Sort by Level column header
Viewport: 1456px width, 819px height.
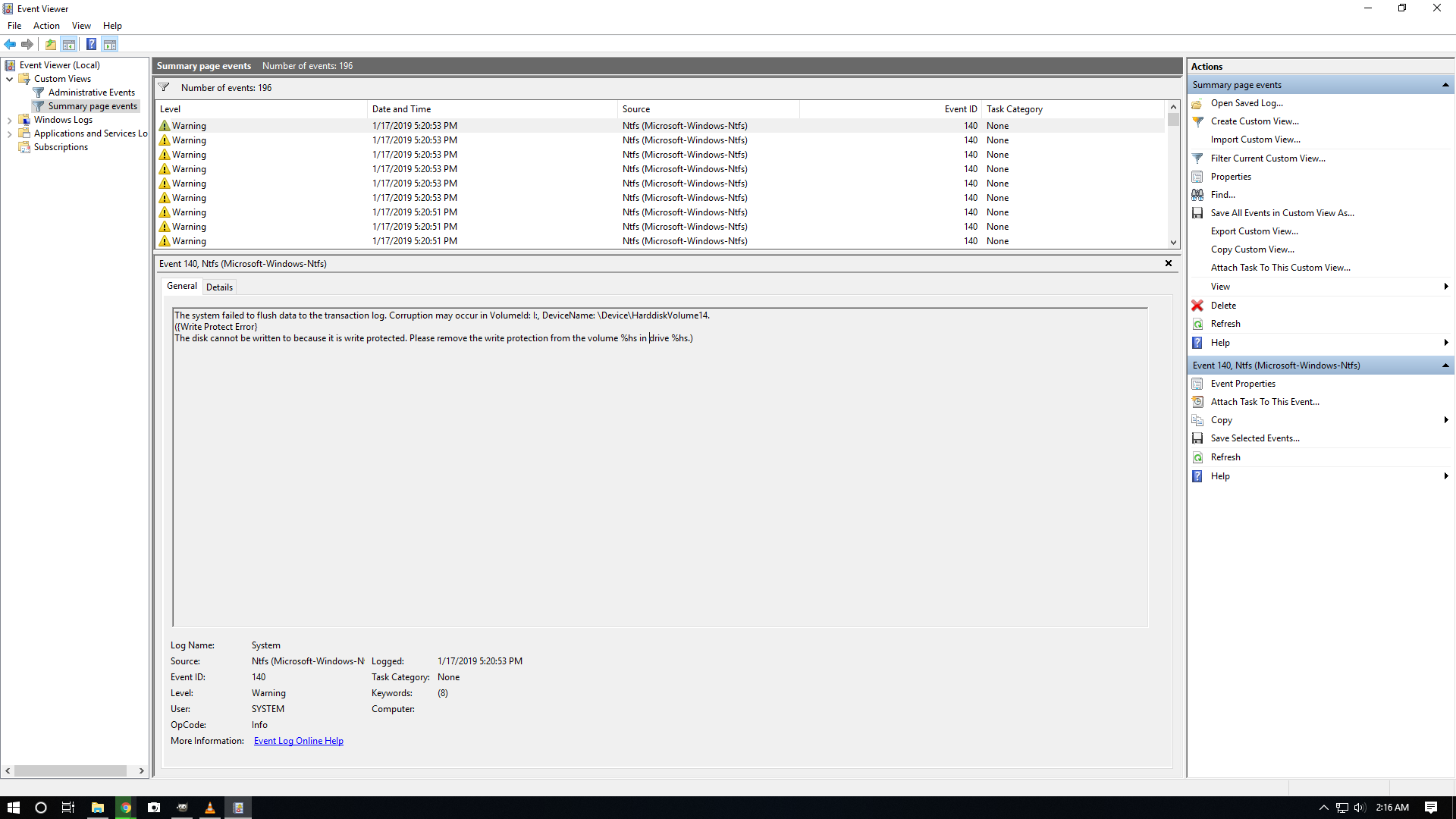pos(261,109)
